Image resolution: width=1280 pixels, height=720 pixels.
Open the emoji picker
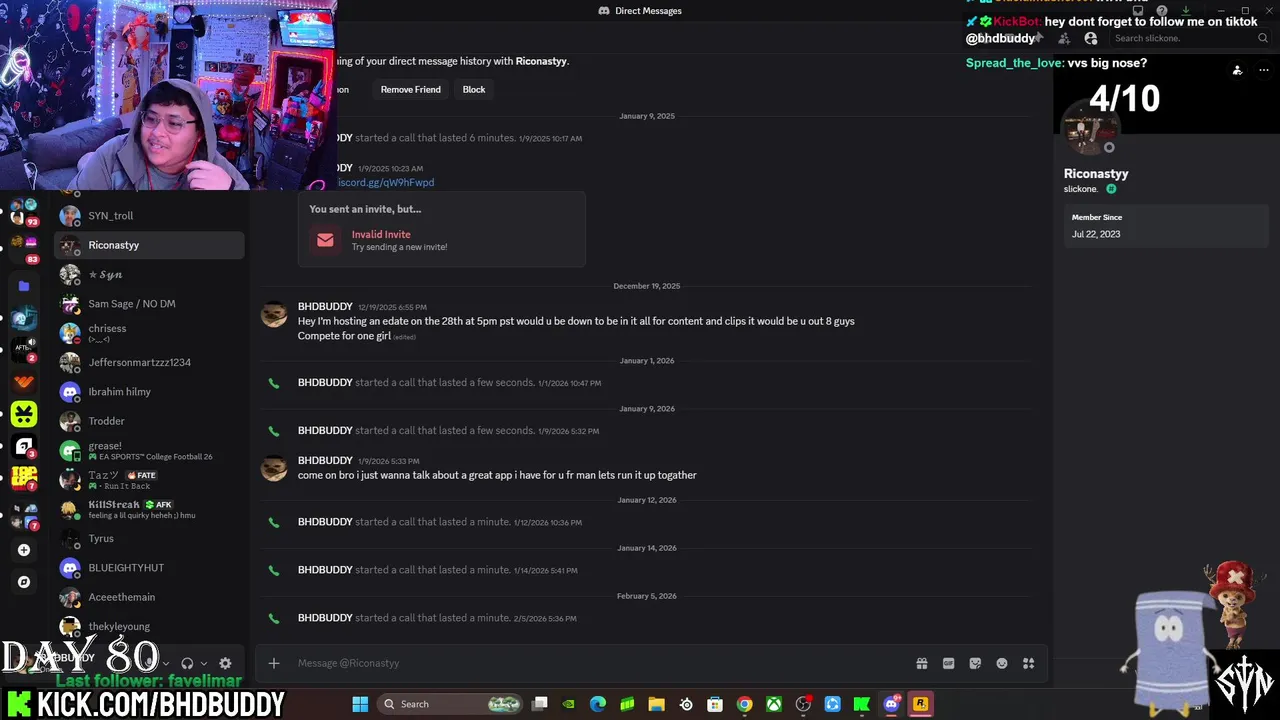click(x=1002, y=663)
